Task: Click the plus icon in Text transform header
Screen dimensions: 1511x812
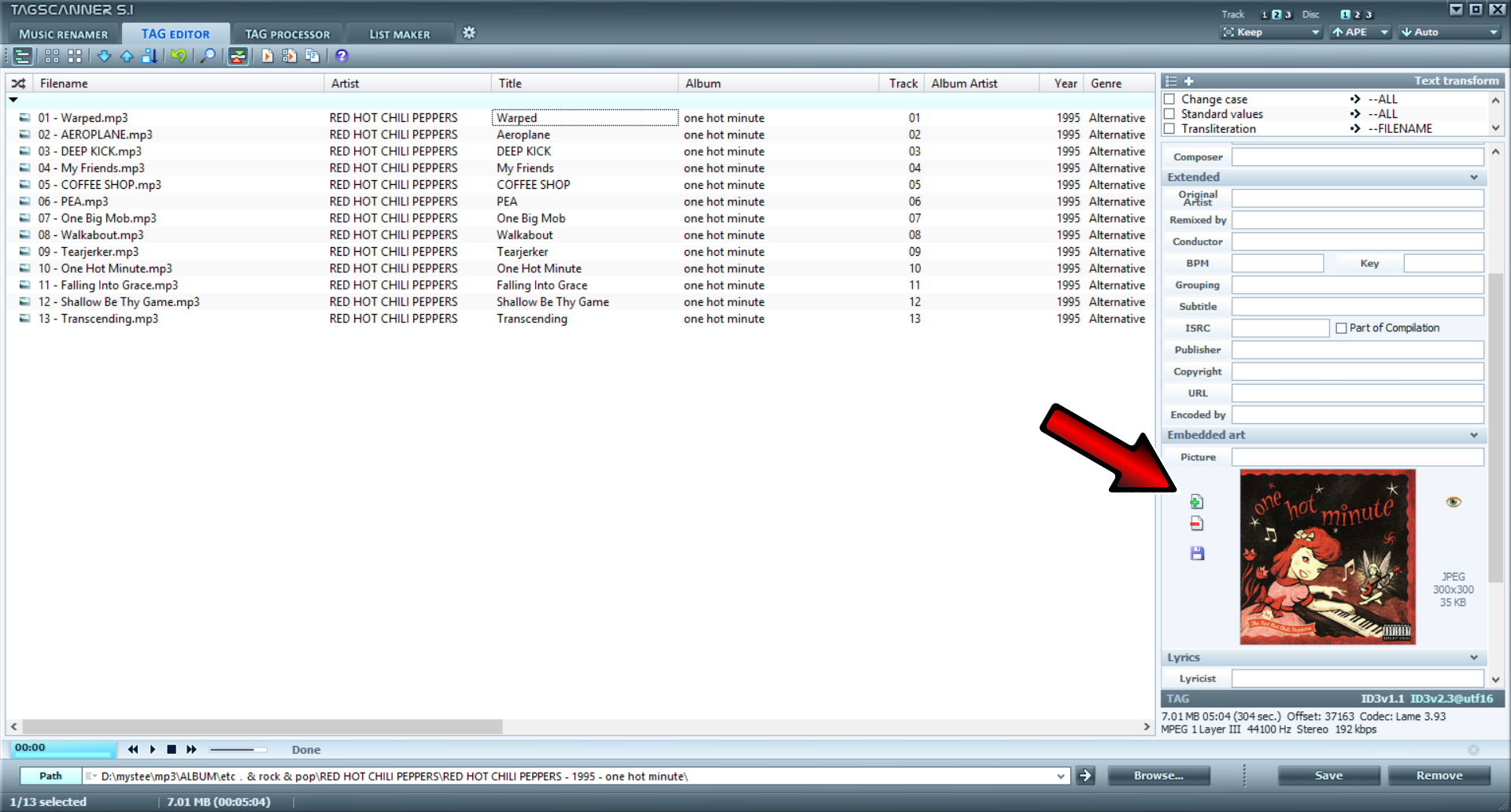Action: [x=1189, y=81]
